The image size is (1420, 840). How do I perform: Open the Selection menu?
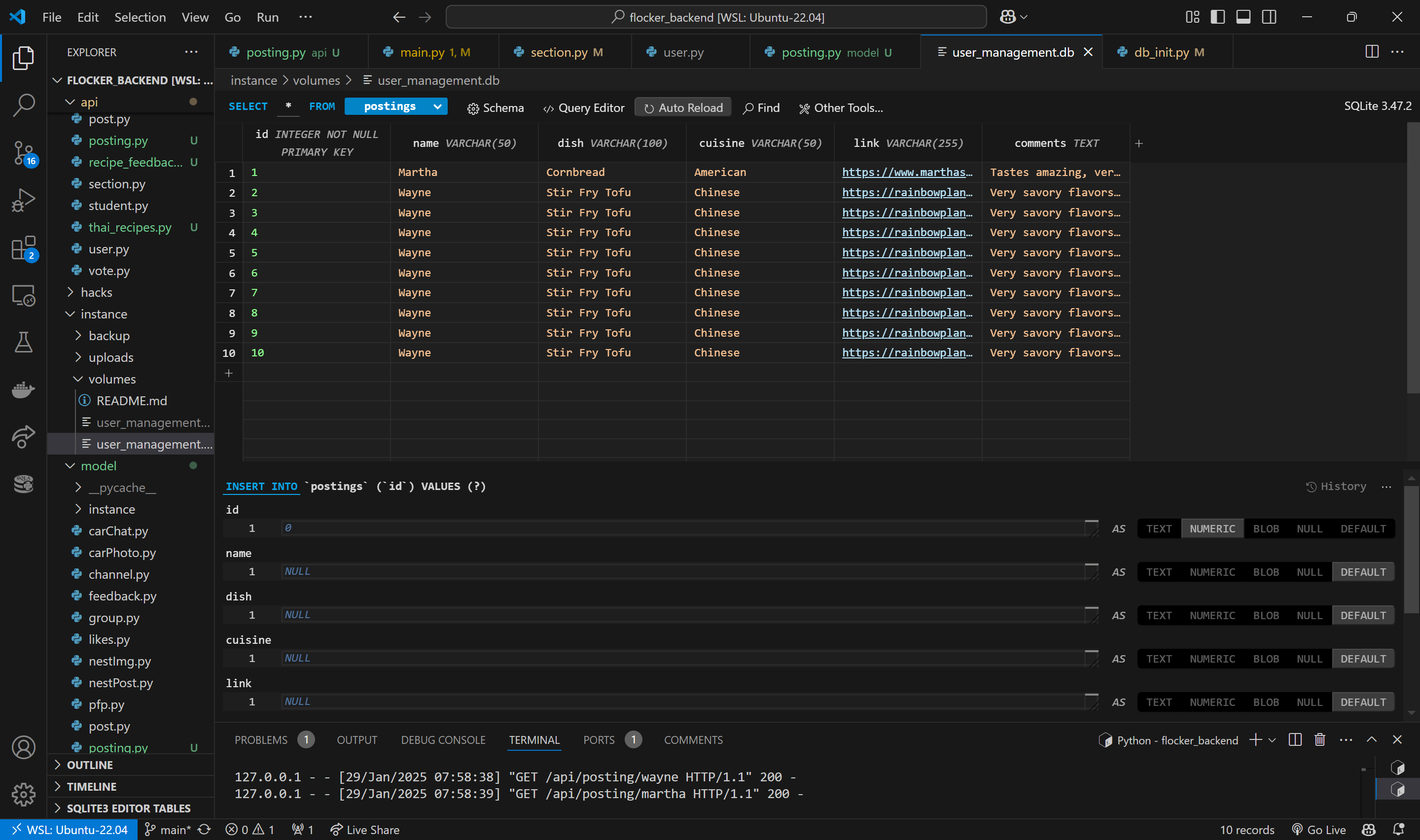140,17
